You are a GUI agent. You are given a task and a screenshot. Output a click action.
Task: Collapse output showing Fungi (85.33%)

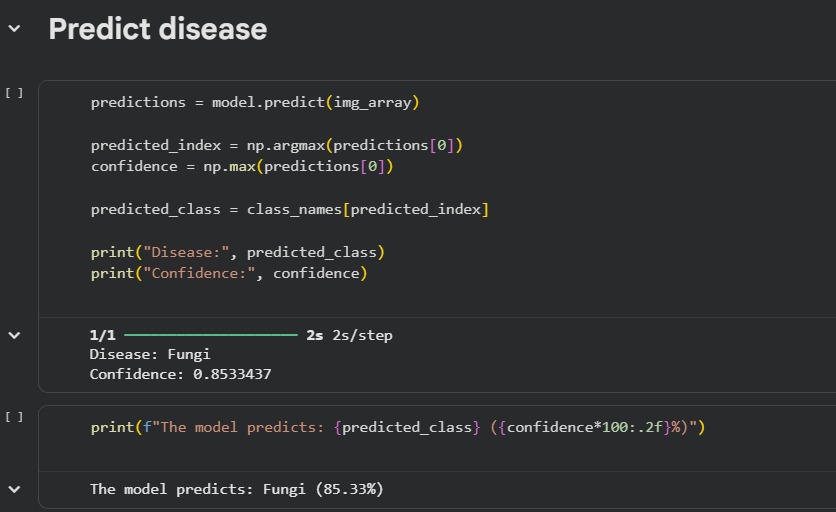point(14,489)
